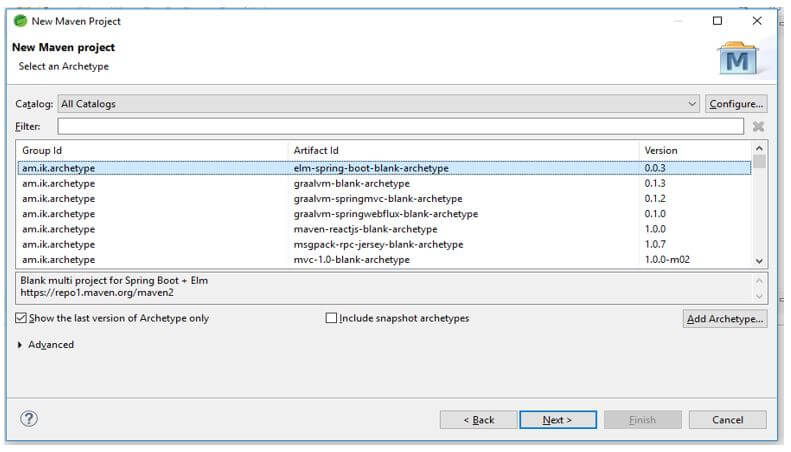Click the description box scroll-down arrow
The width and height of the screenshot is (791, 452).
pos(759,296)
